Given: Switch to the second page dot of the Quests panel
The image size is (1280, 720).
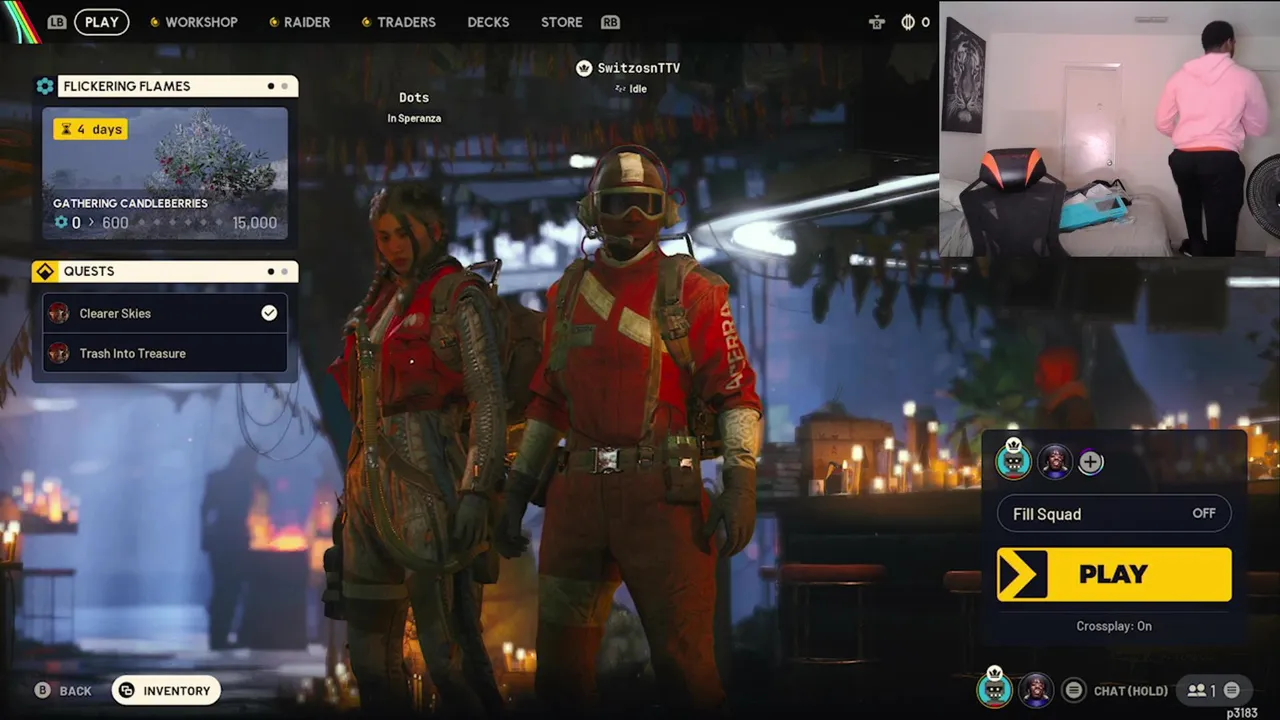Looking at the screenshot, I should (284, 271).
